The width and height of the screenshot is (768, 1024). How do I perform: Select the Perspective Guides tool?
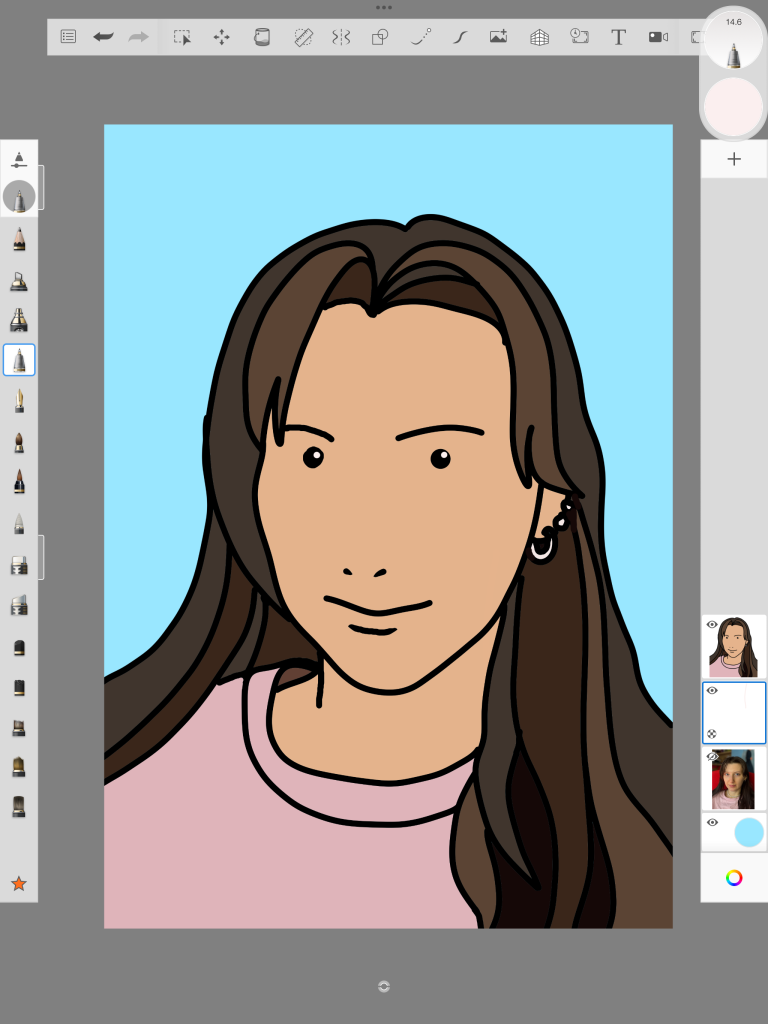point(539,37)
